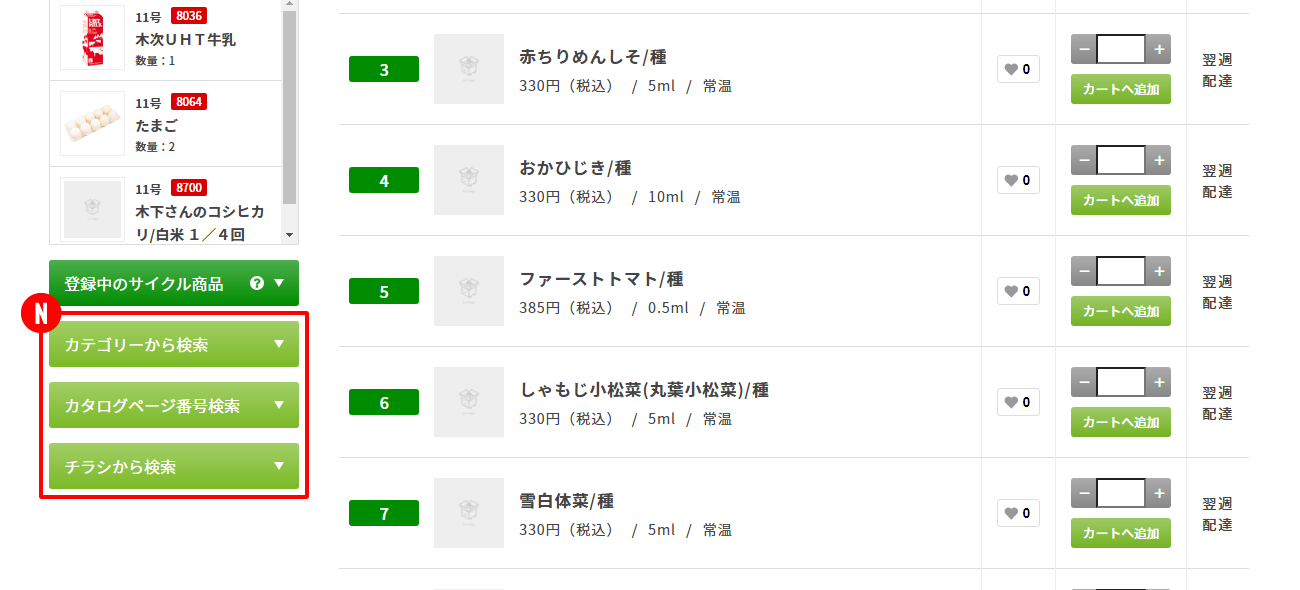Expand 登録中のサイクル商品 section
Image resolution: width=1300 pixels, height=590 pixels.
(x=174, y=283)
